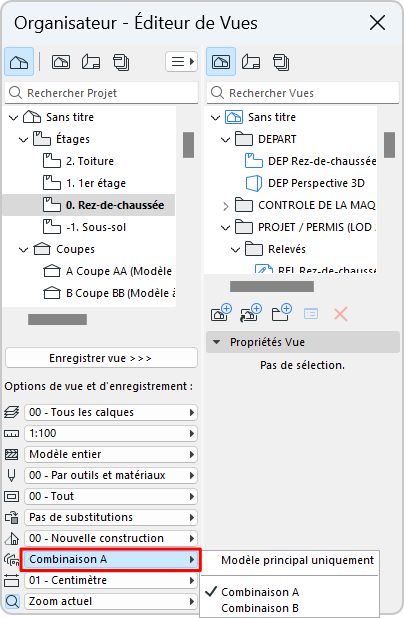Click the save current view icon
The height and width of the screenshot is (618, 404).
pos(221,313)
